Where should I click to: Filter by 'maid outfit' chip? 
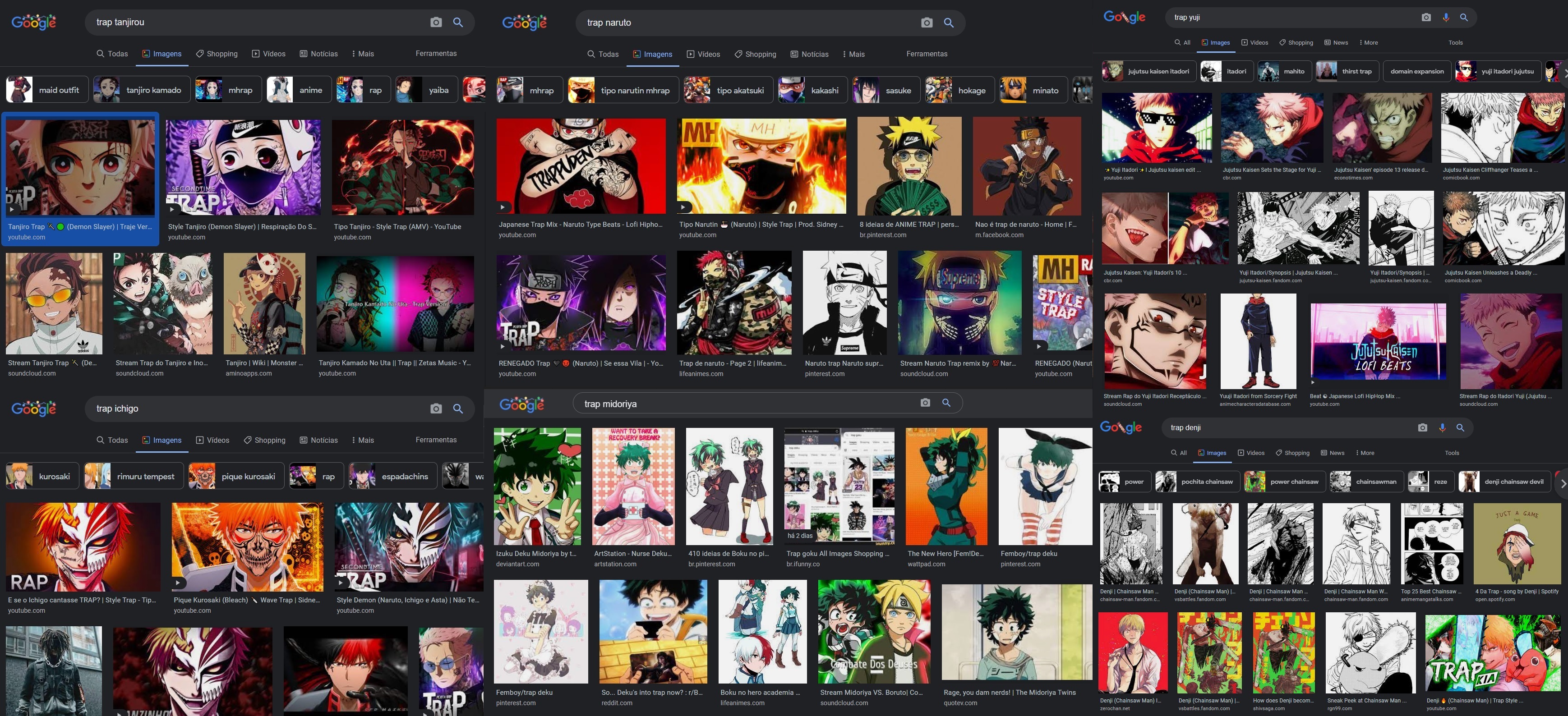(47, 89)
